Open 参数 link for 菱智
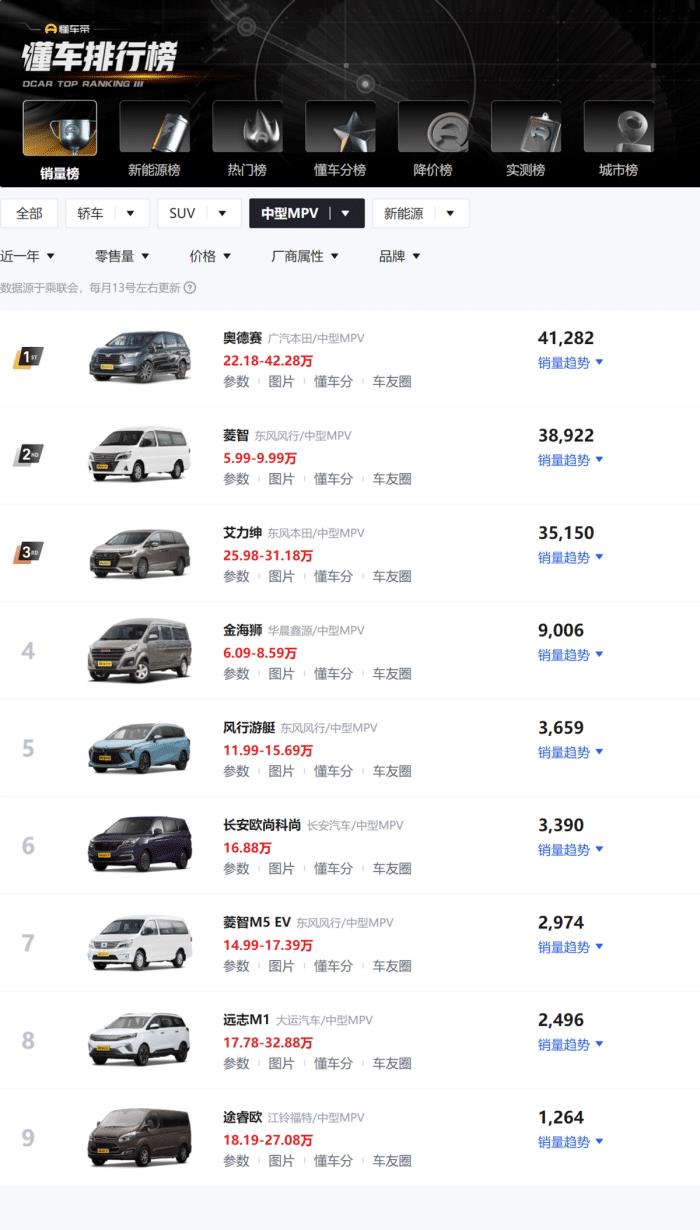 point(236,479)
